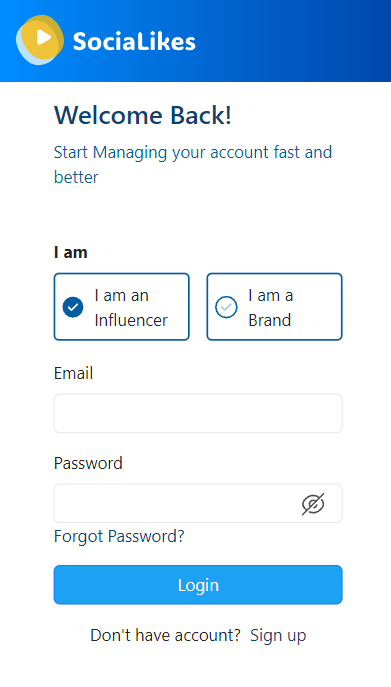Click the SociaLikes brand name text

point(134,42)
